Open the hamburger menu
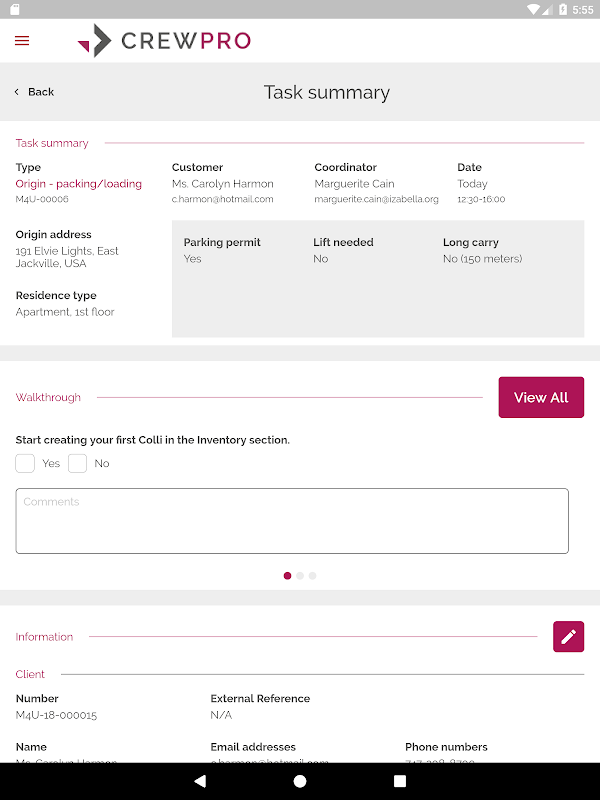The width and height of the screenshot is (600, 800). 22,41
